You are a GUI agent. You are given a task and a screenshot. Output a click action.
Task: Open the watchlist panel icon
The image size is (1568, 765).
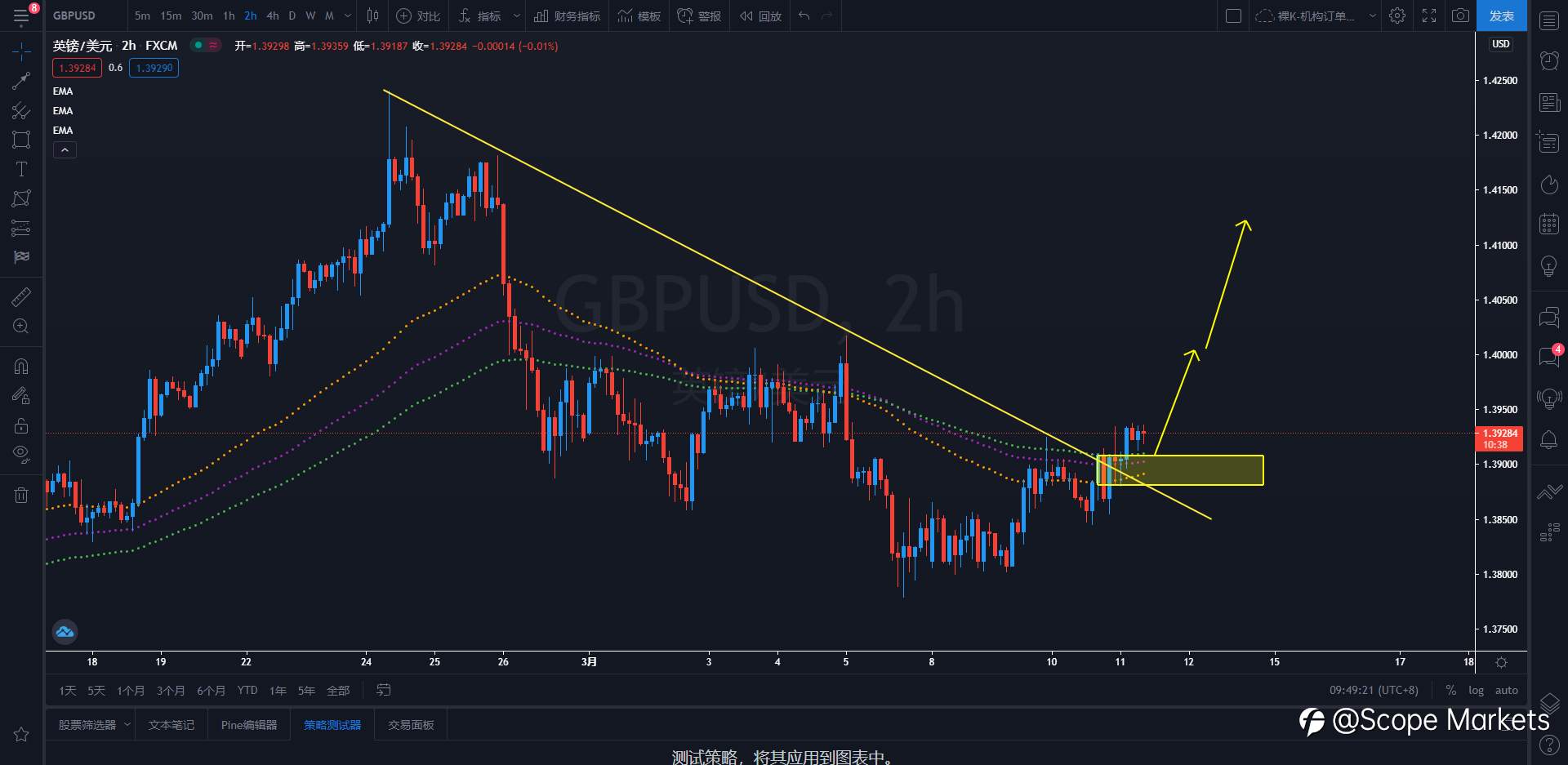(x=1549, y=20)
